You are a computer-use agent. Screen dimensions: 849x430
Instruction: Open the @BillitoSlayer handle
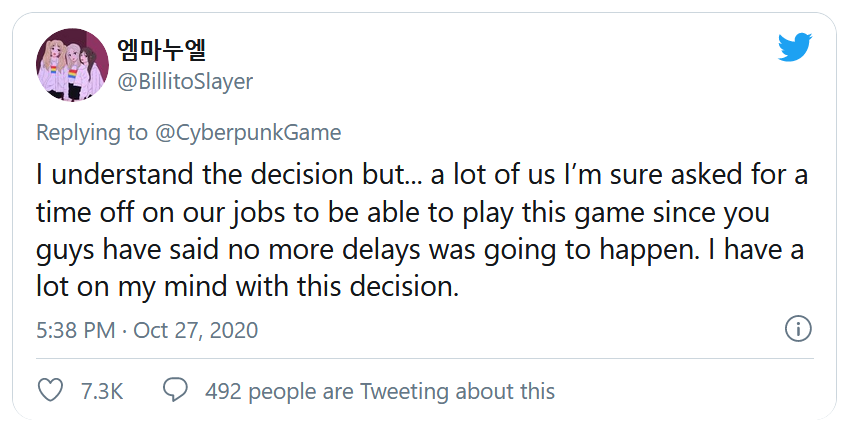185,82
